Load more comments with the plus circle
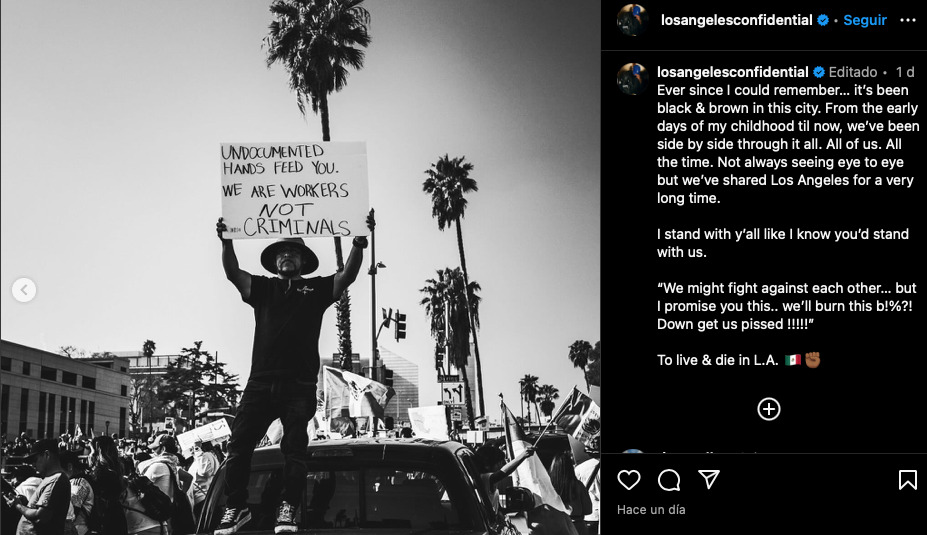The image size is (927, 535). (769, 409)
